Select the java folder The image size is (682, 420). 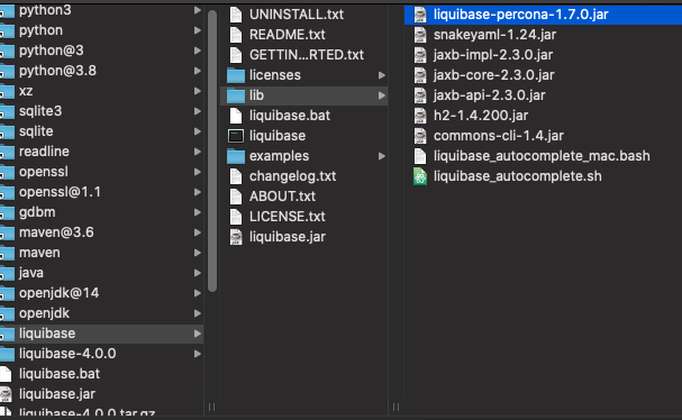(x=102, y=273)
